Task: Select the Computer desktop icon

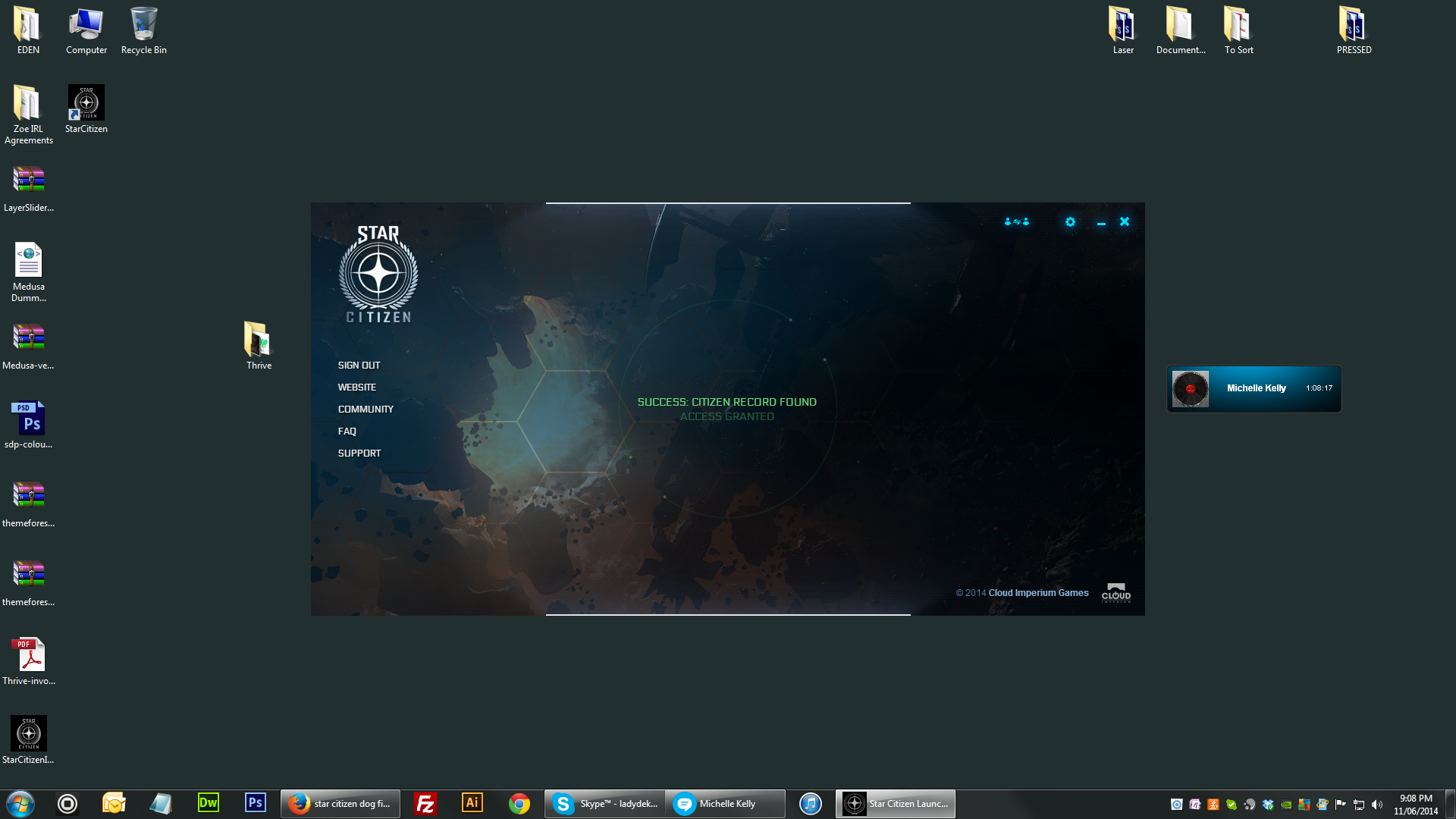Action: 86,31
